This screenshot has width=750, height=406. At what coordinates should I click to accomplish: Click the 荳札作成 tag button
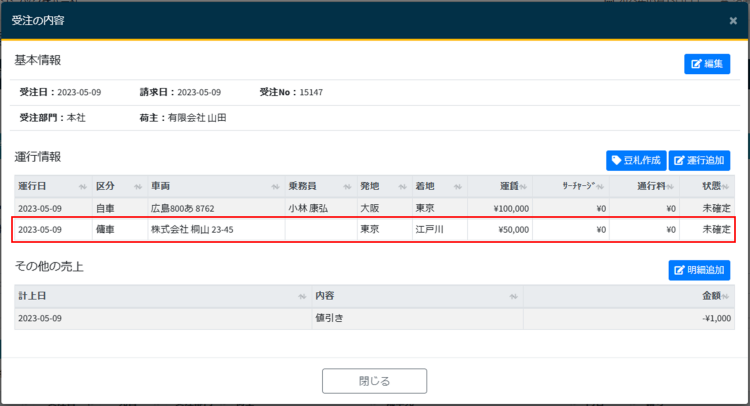pyautogui.click(x=636, y=160)
